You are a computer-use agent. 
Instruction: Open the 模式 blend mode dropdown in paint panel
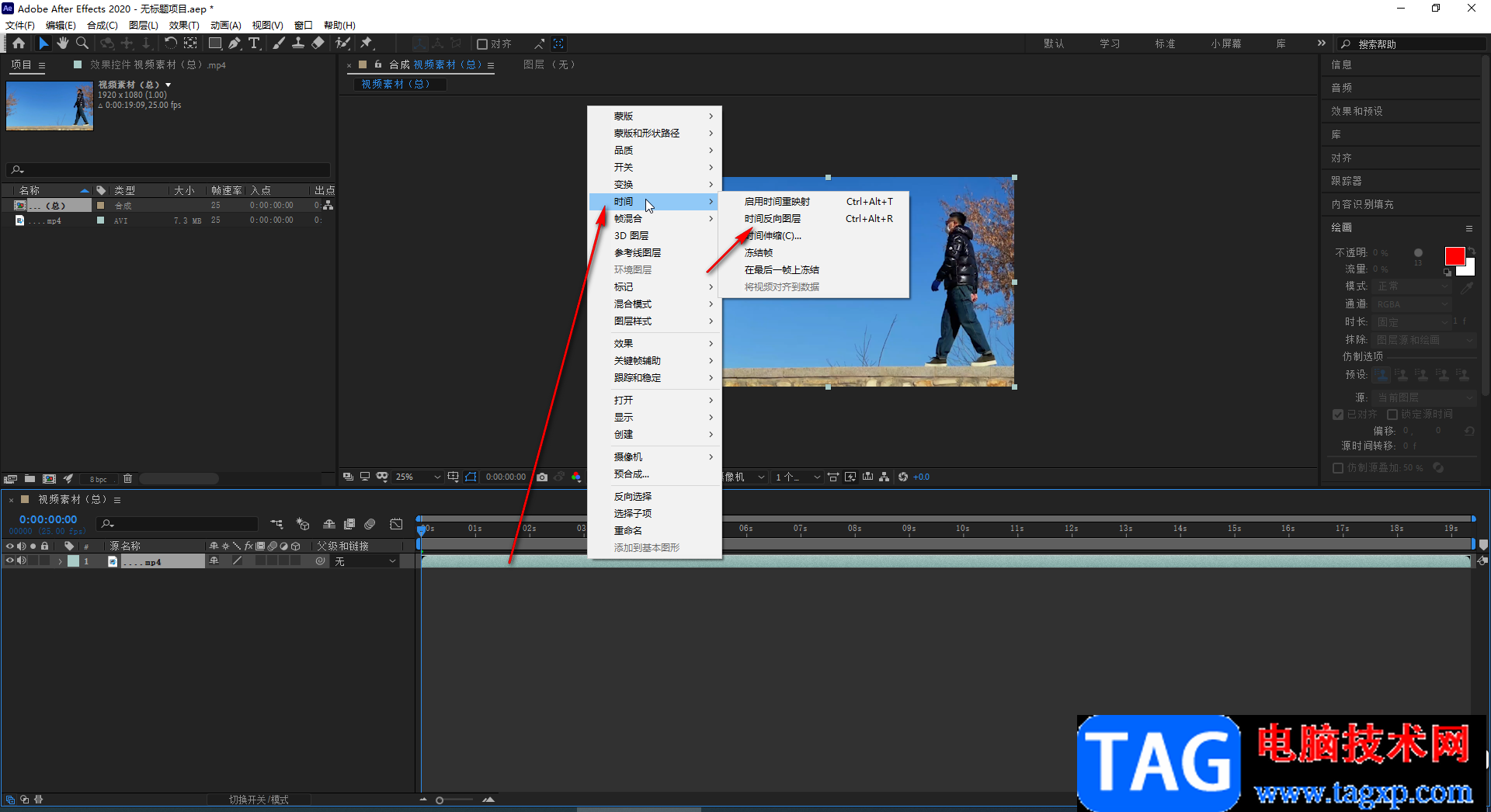[x=1411, y=286]
